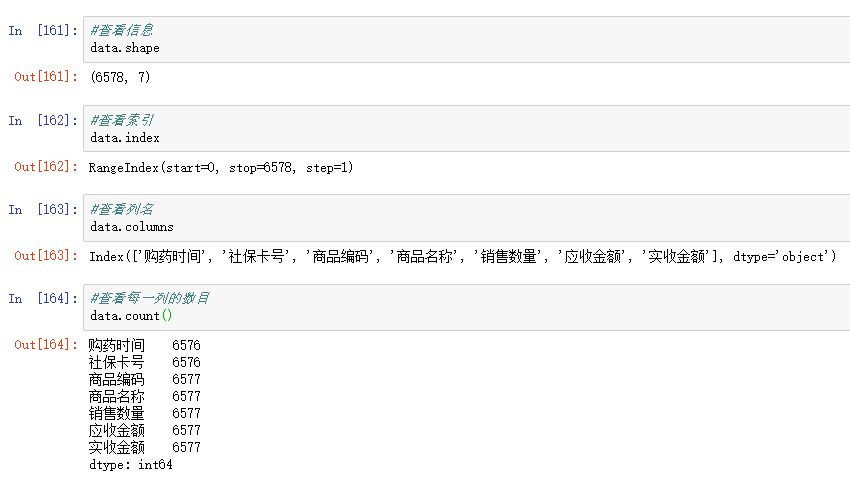Click the data.index code cell

[x=466, y=129]
